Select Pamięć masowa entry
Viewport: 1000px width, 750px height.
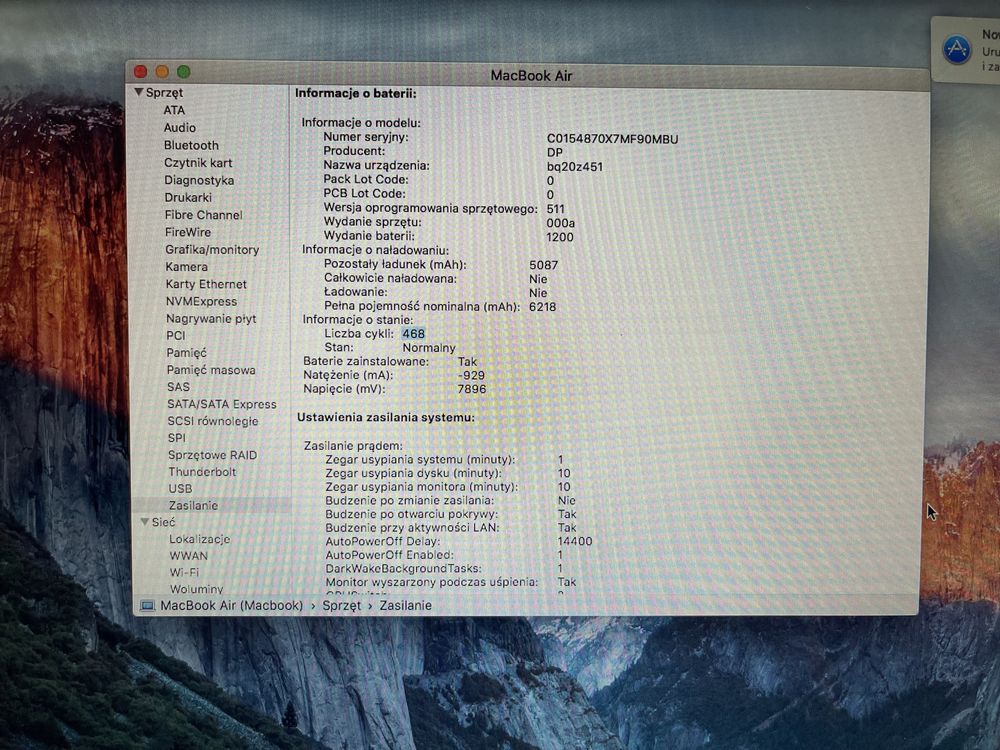click(x=211, y=370)
